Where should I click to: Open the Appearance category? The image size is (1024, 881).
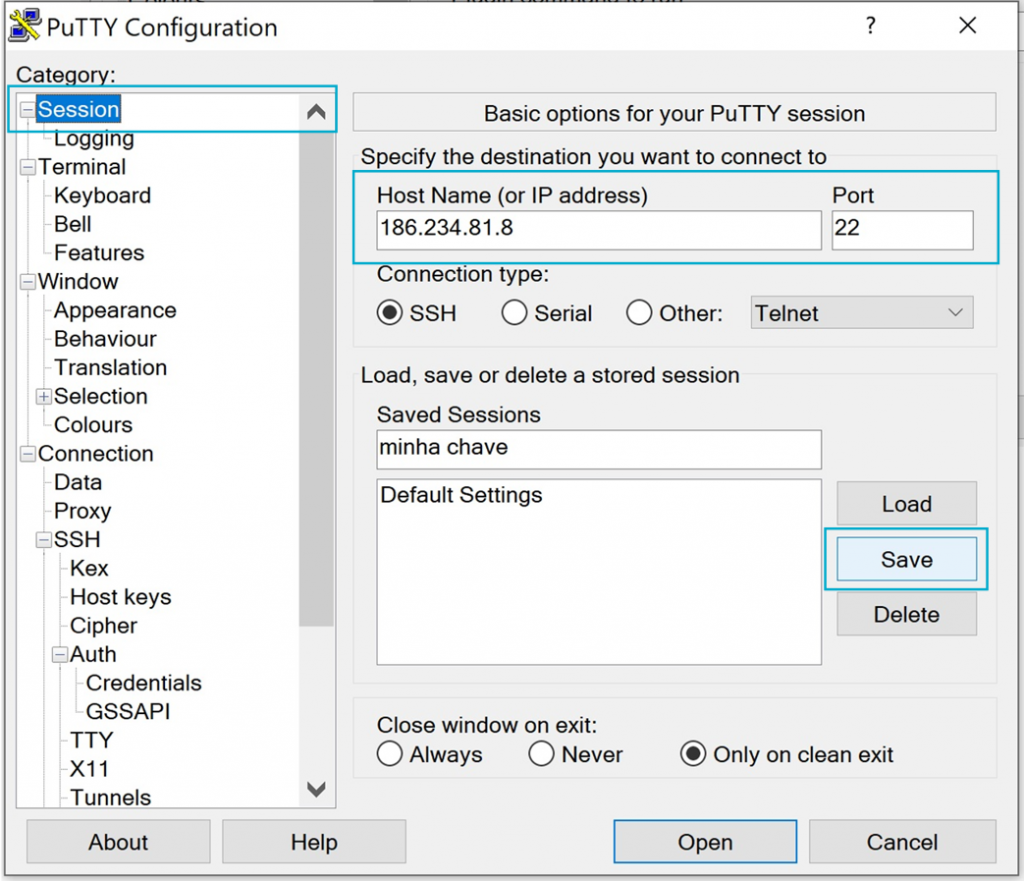point(115,310)
